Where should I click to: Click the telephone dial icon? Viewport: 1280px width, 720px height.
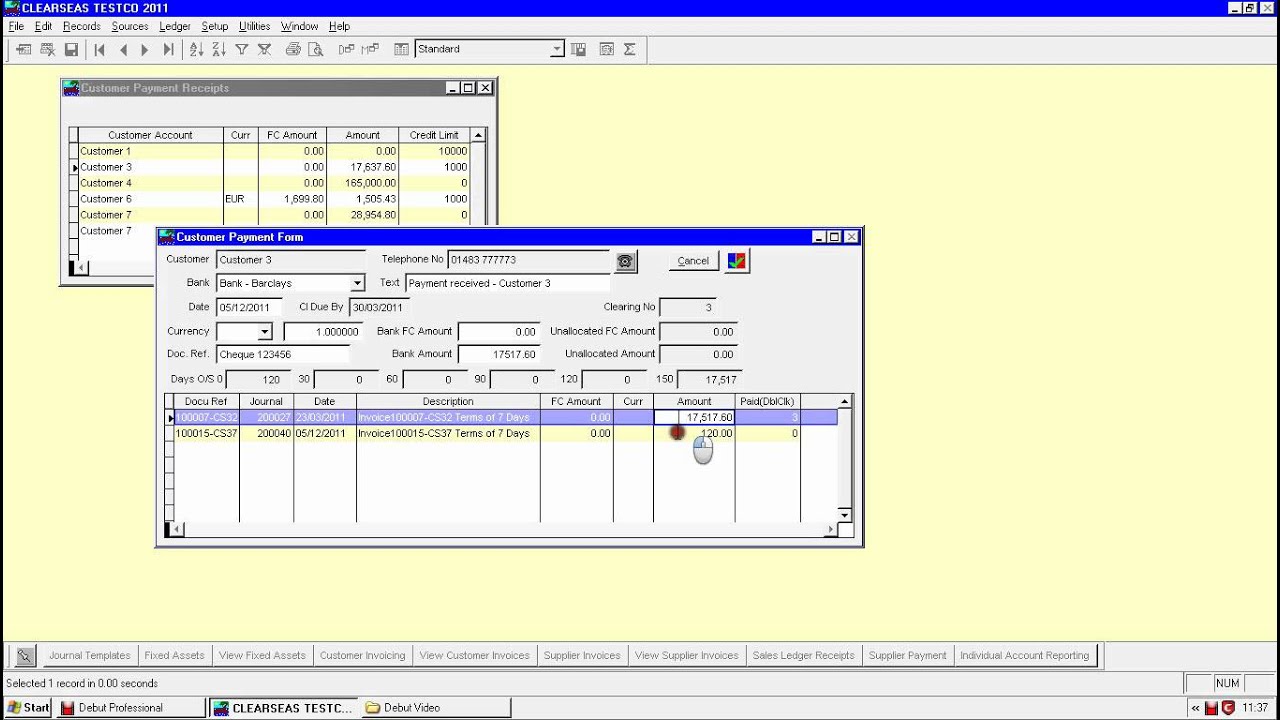tap(626, 262)
